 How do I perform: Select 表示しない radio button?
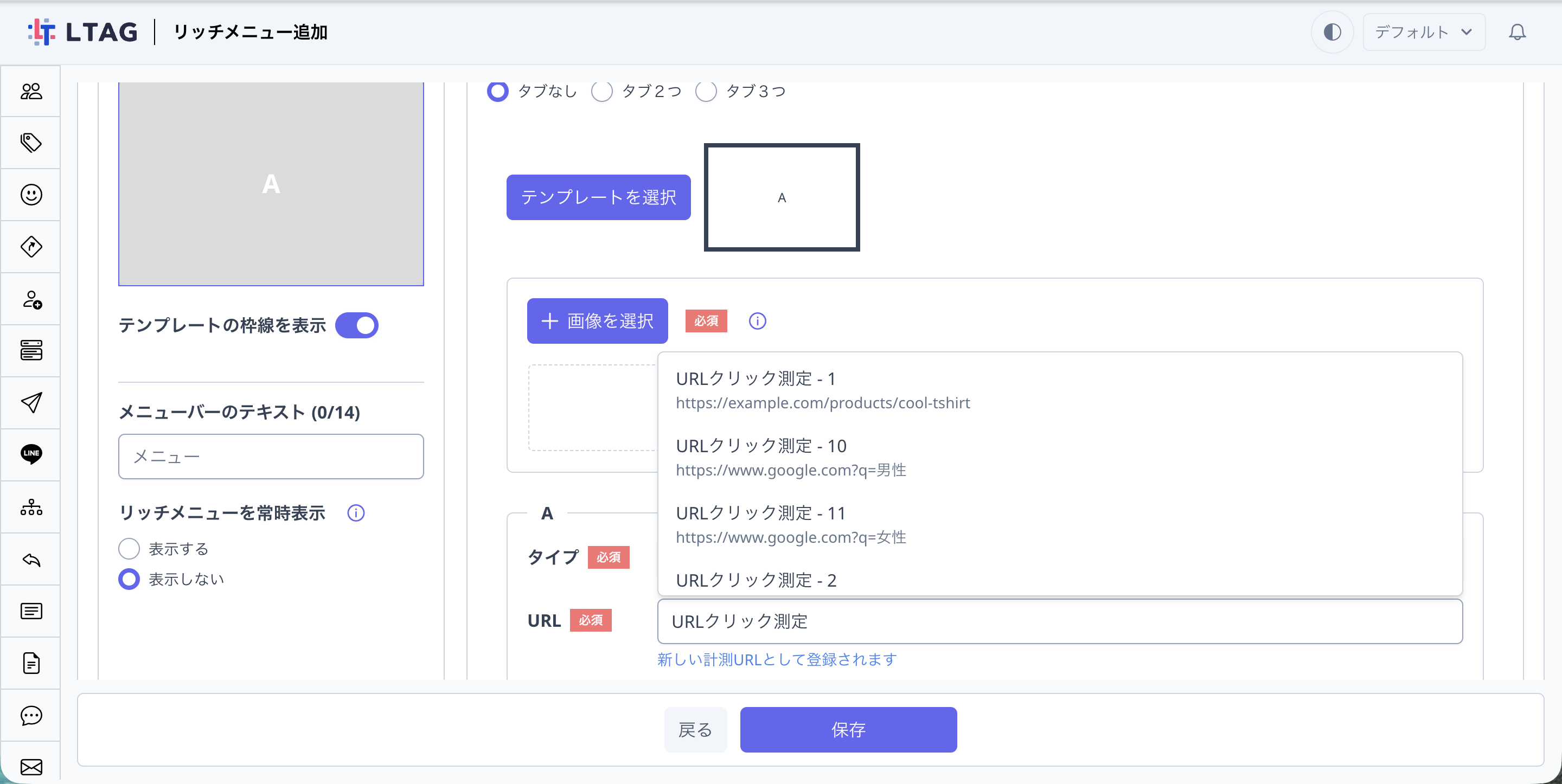coord(129,579)
